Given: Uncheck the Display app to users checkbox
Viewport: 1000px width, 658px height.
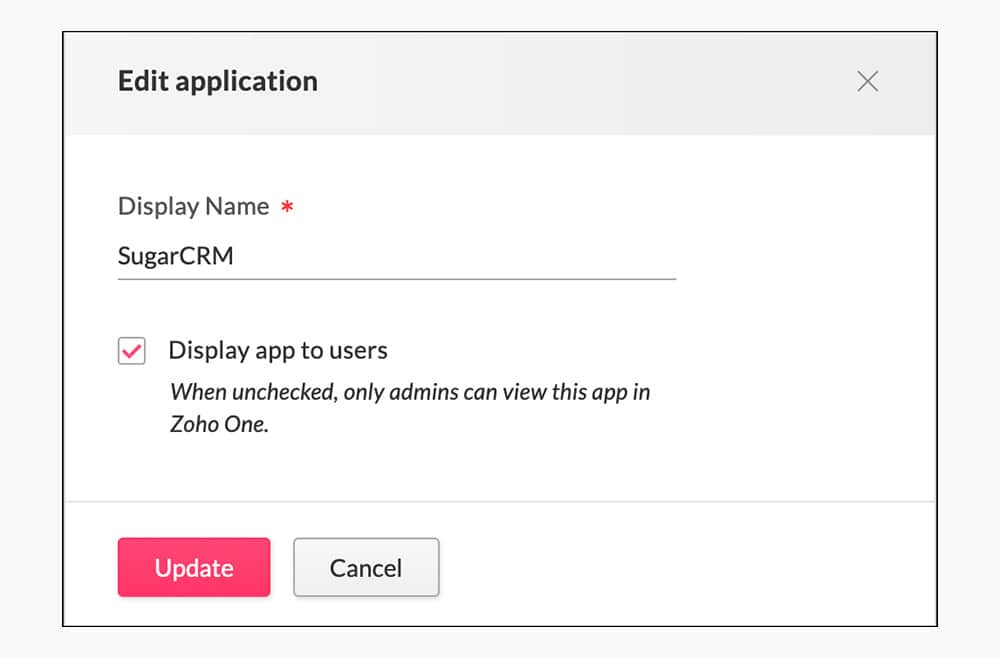Looking at the screenshot, I should pyautogui.click(x=132, y=351).
